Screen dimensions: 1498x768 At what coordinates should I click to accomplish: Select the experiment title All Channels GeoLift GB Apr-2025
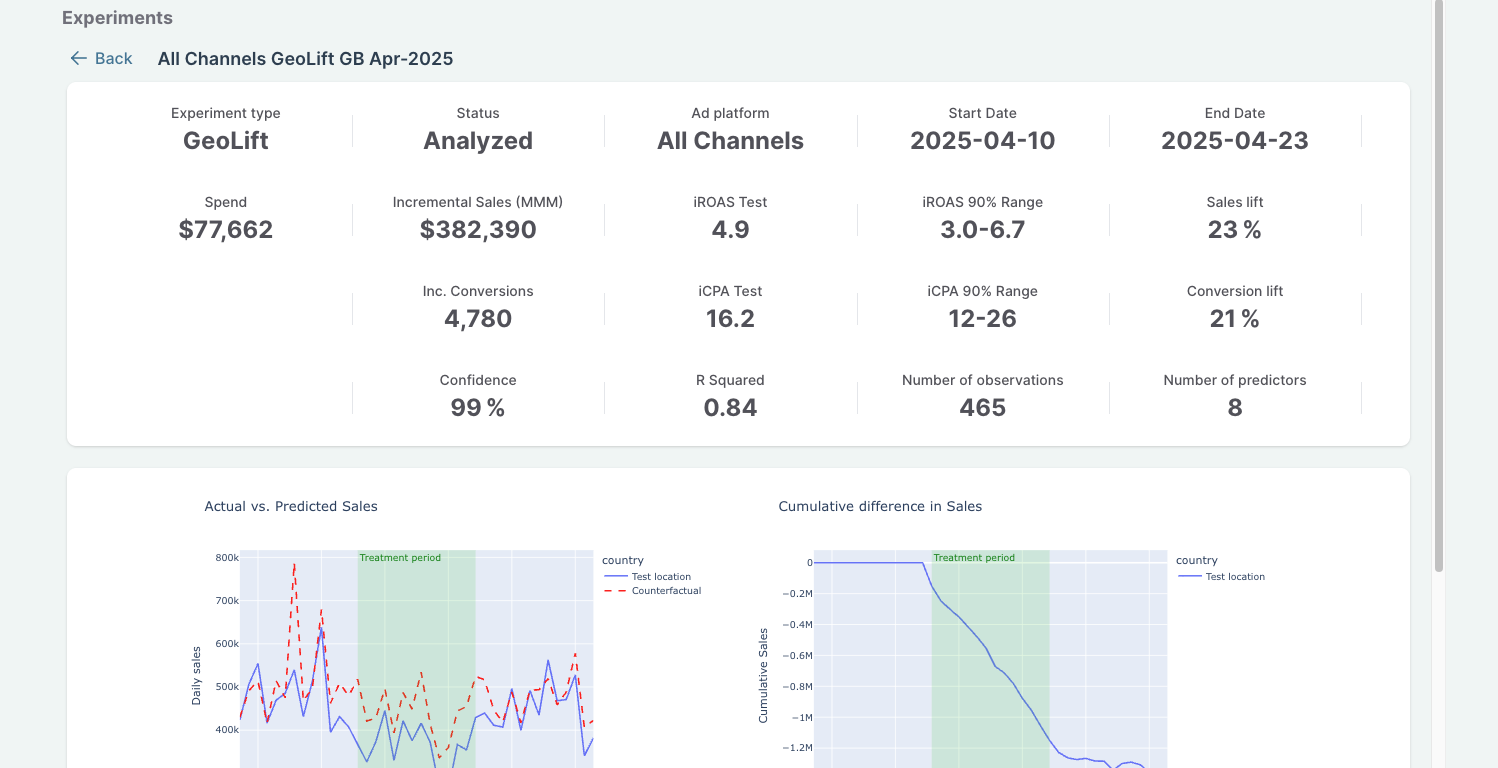tap(305, 59)
